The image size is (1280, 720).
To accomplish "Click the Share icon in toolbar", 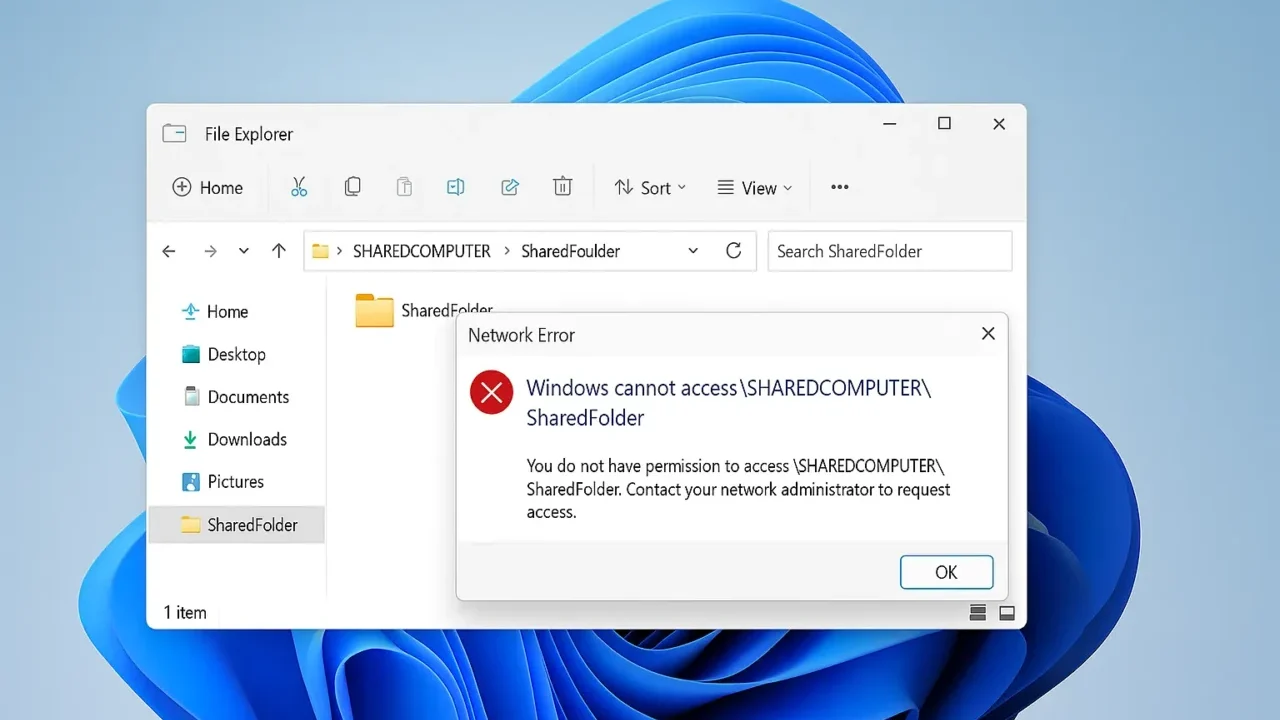I will click(510, 187).
